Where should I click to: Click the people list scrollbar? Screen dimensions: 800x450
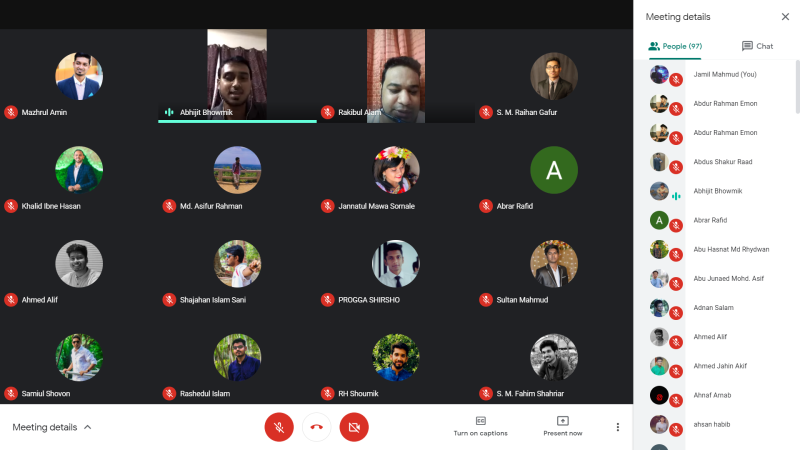point(796,90)
